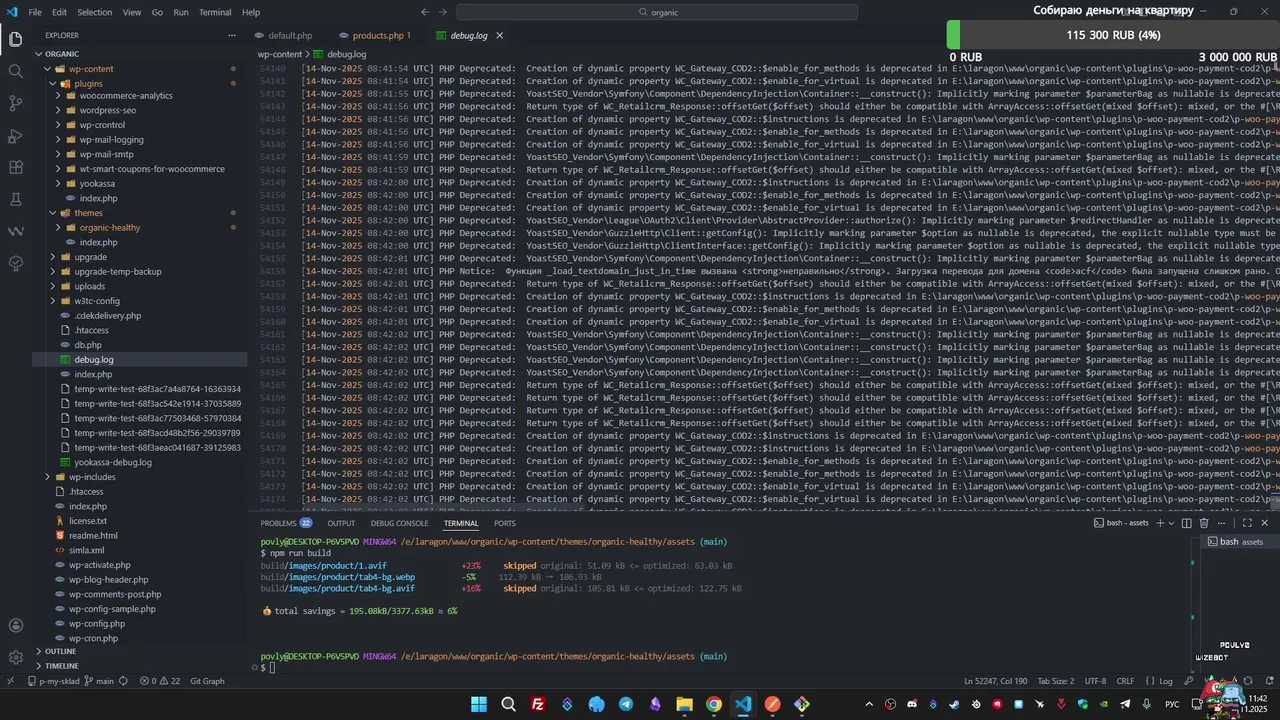Change Tab Size: 2 indentation setting
1280x720 pixels.
pos(1055,681)
